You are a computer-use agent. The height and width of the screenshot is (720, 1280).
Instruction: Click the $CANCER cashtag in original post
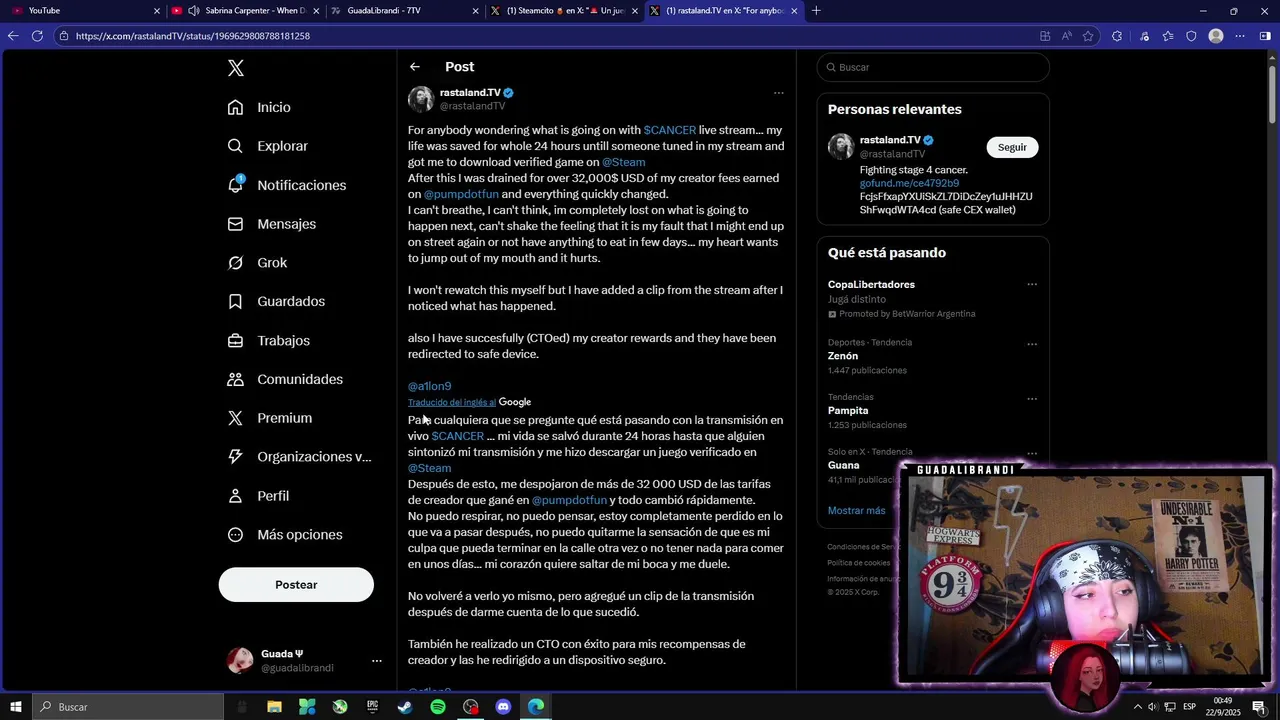pos(669,130)
